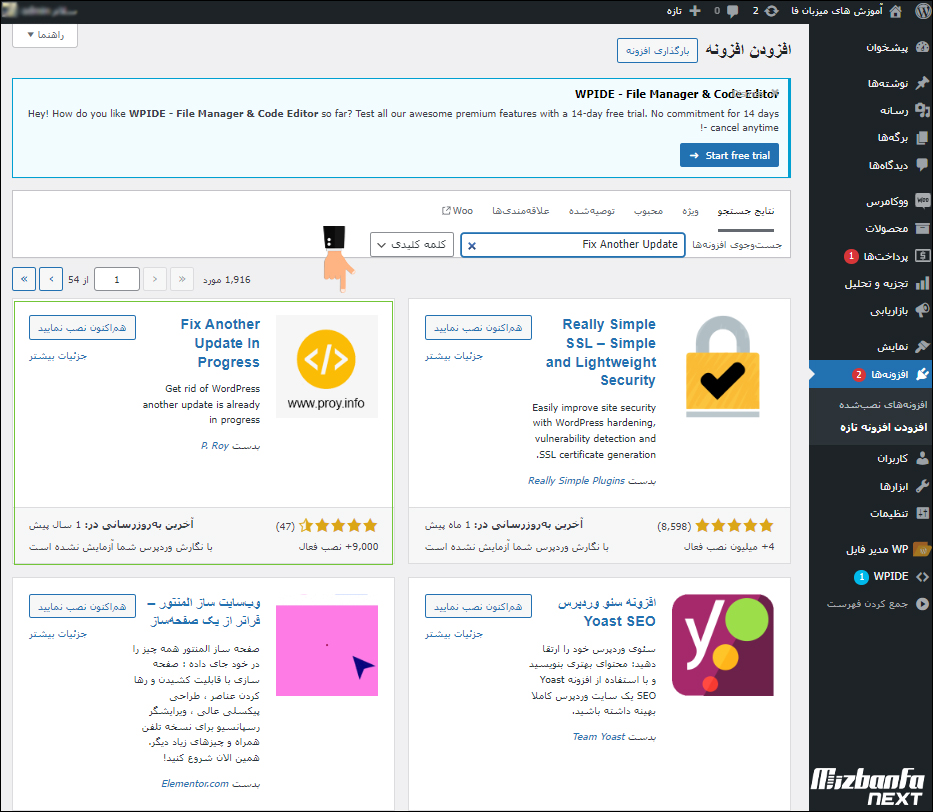This screenshot has height=812, width=933.
Task: Open the Really Simple Plugins author link
Action: coord(577,481)
